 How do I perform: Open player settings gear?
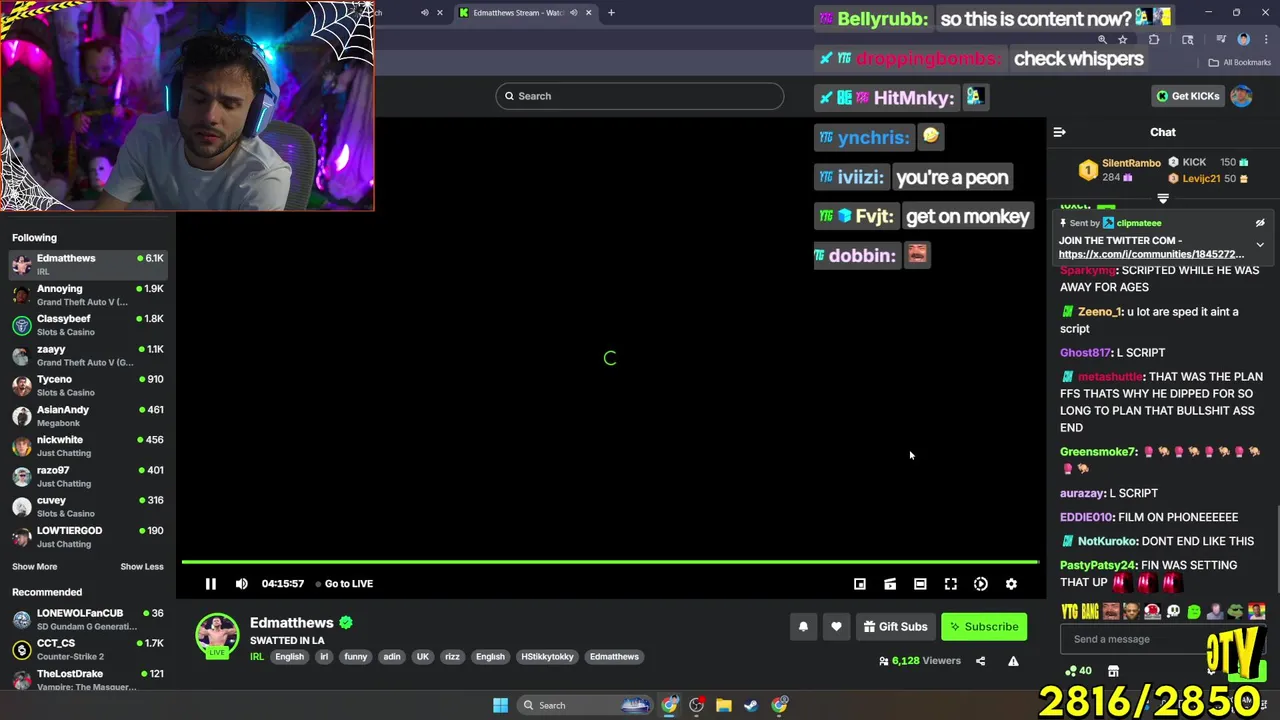[x=1011, y=584]
